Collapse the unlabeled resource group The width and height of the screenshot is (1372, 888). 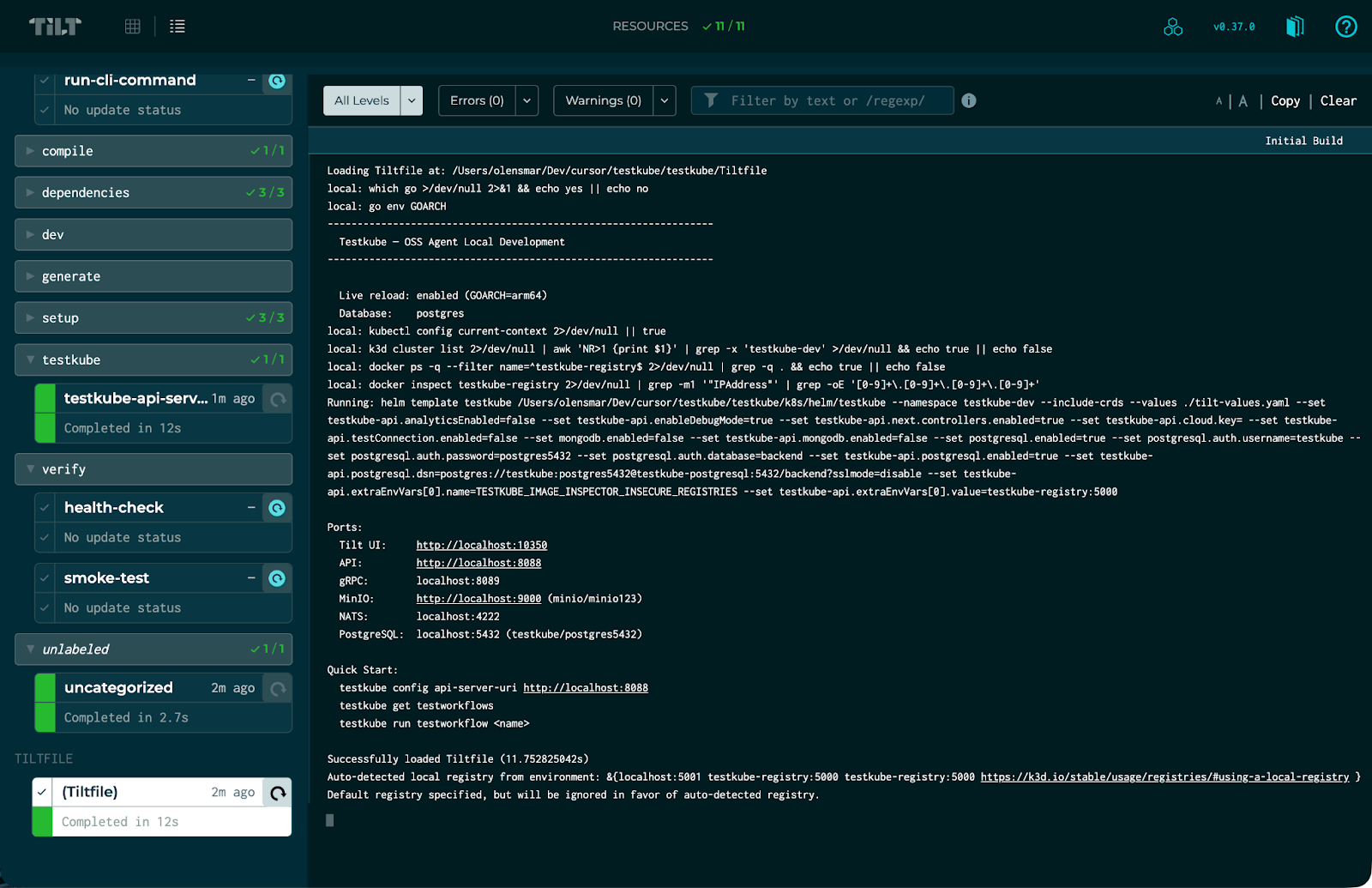coord(153,649)
